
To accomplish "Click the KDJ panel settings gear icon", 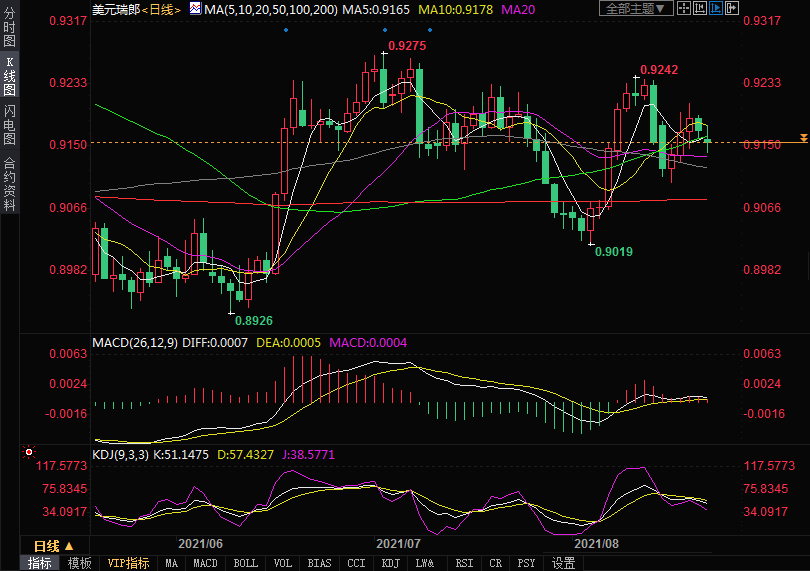I will [x=28, y=453].
